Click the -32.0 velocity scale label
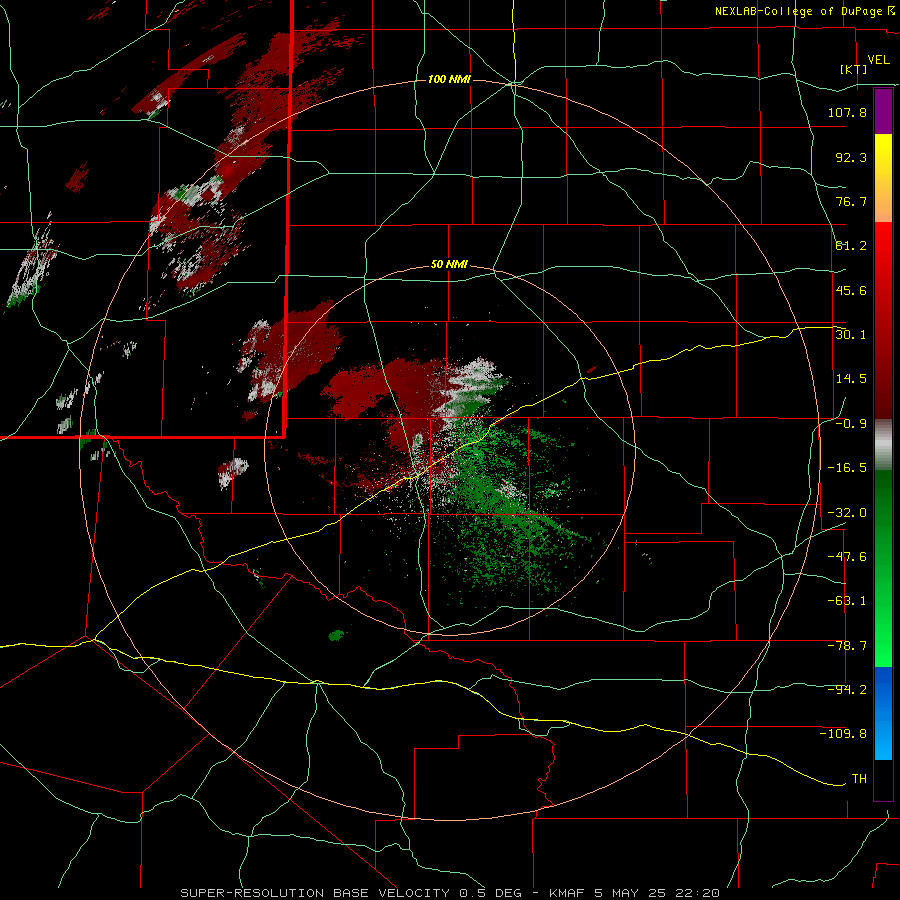900x900 pixels. point(847,513)
